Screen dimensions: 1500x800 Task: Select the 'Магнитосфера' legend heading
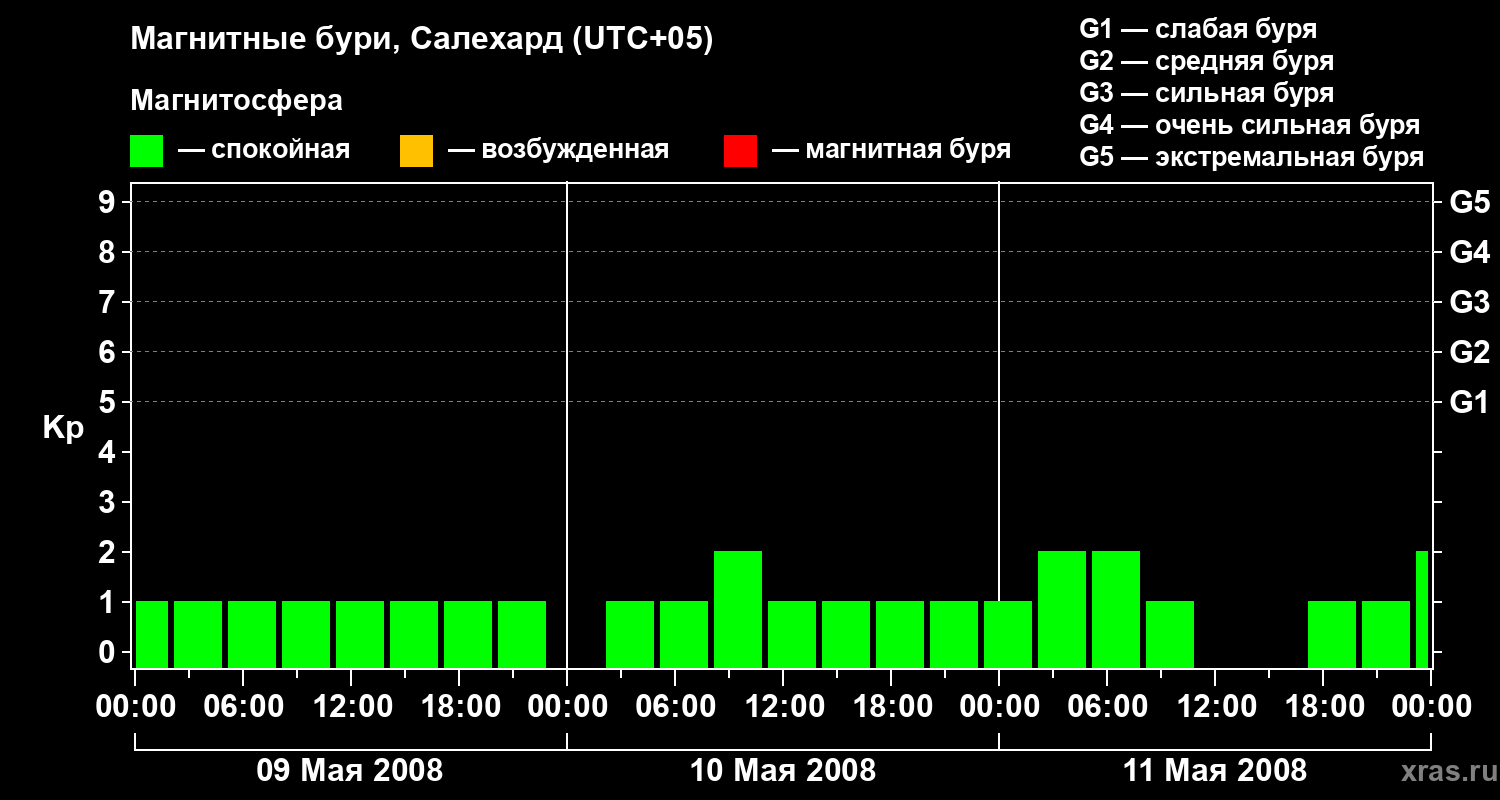click(236, 101)
